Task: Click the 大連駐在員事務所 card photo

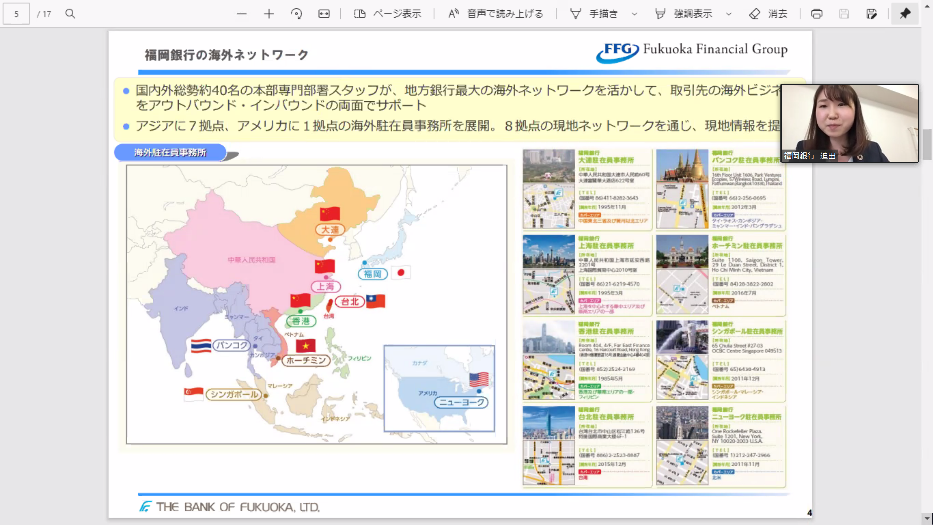Action: tap(549, 165)
